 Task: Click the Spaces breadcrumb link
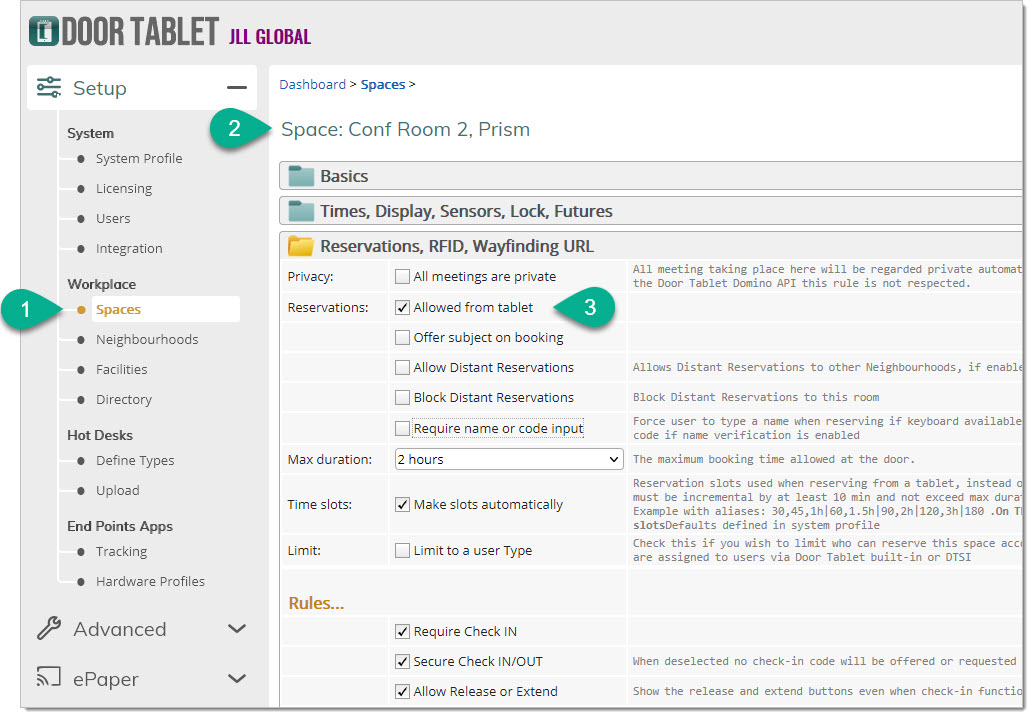(383, 85)
